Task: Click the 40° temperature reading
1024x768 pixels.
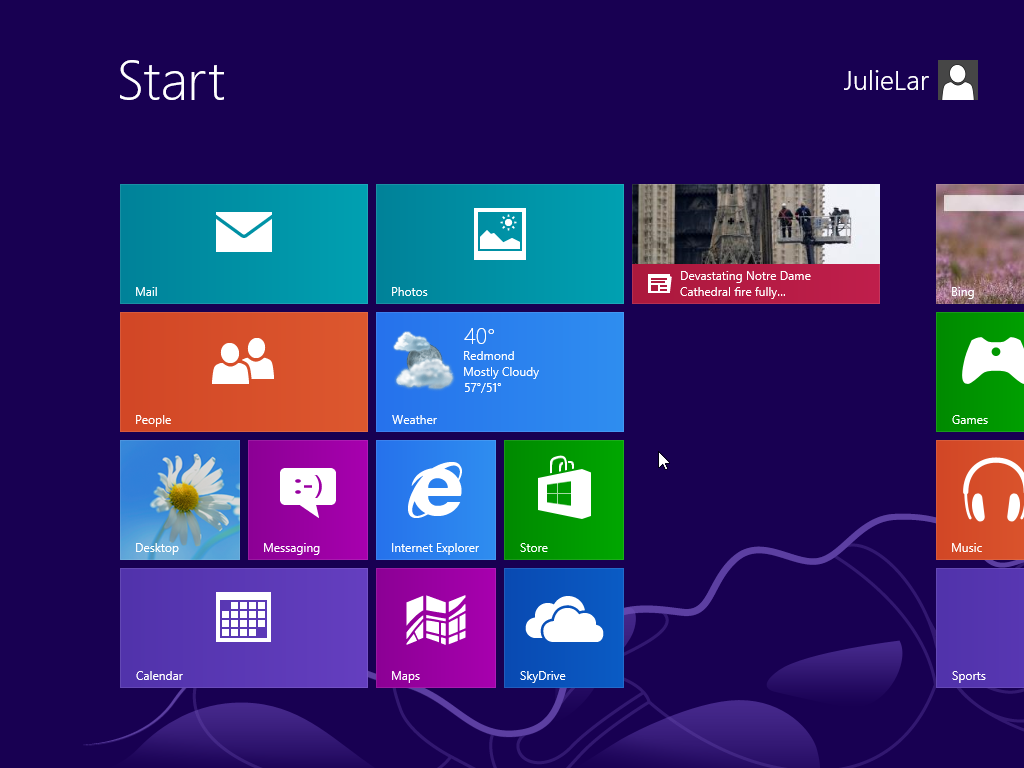Action: [x=479, y=336]
